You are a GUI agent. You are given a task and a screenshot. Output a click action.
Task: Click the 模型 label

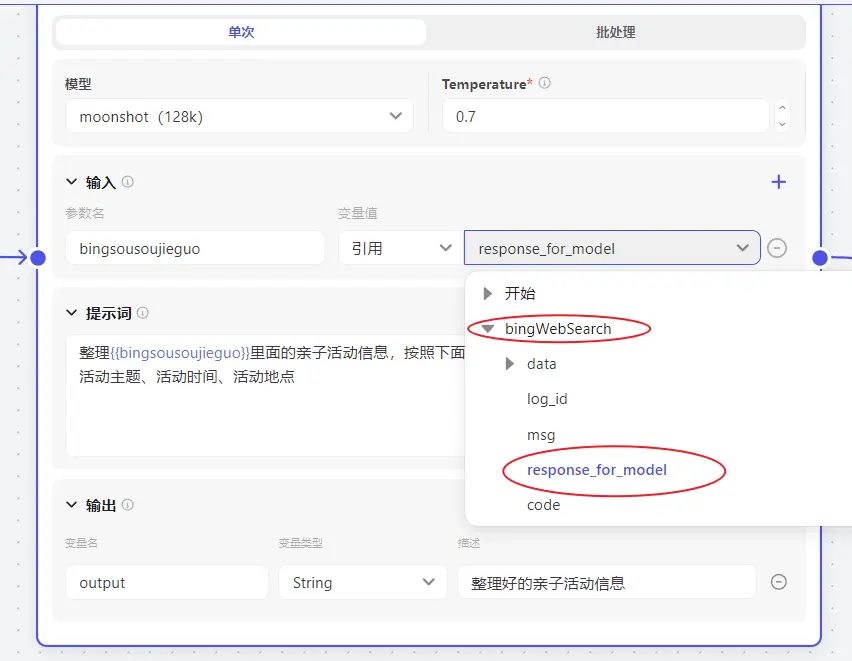(78, 84)
